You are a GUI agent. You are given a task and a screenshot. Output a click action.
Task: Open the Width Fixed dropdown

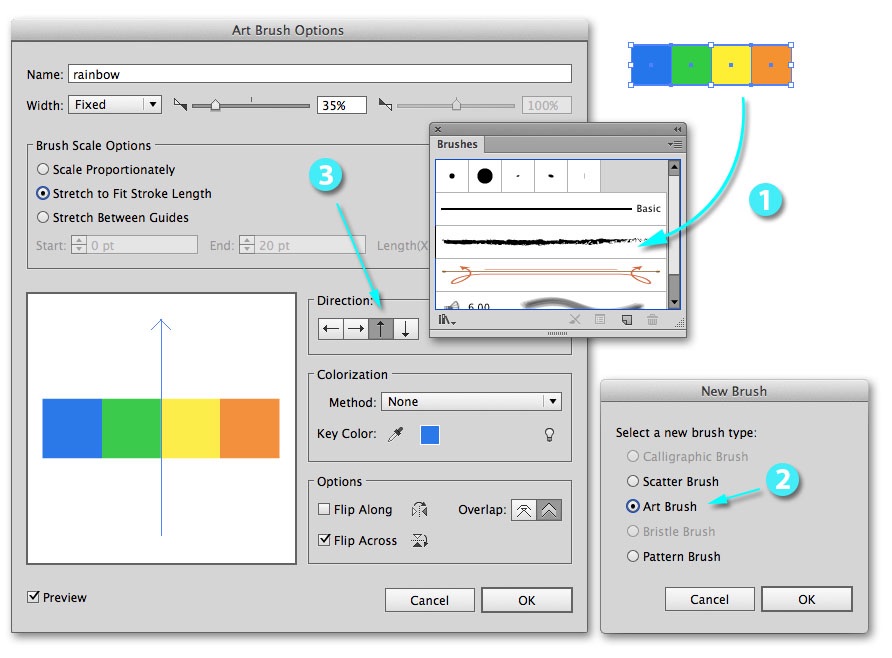coord(114,105)
